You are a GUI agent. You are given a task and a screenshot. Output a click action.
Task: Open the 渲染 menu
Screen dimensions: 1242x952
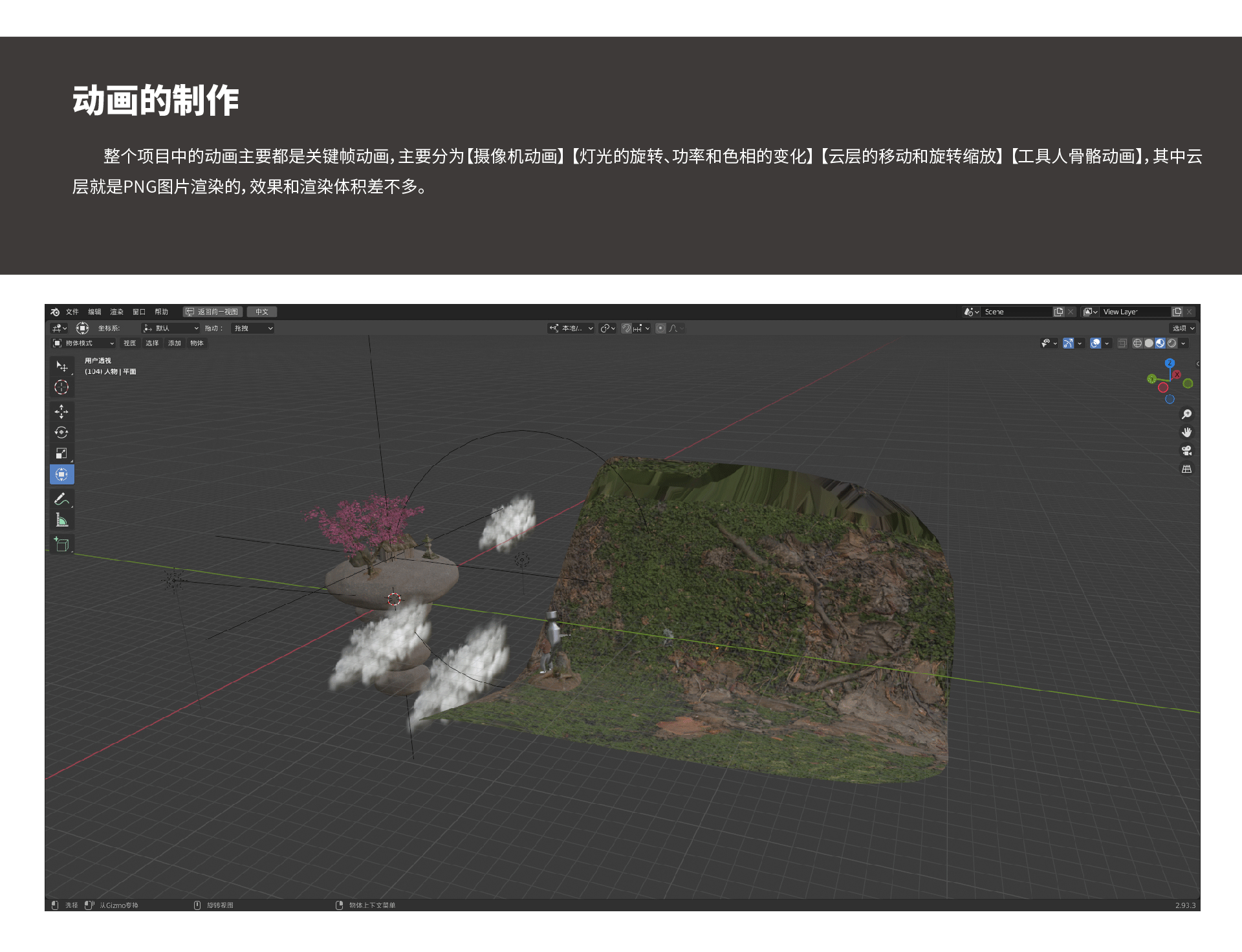pos(116,312)
